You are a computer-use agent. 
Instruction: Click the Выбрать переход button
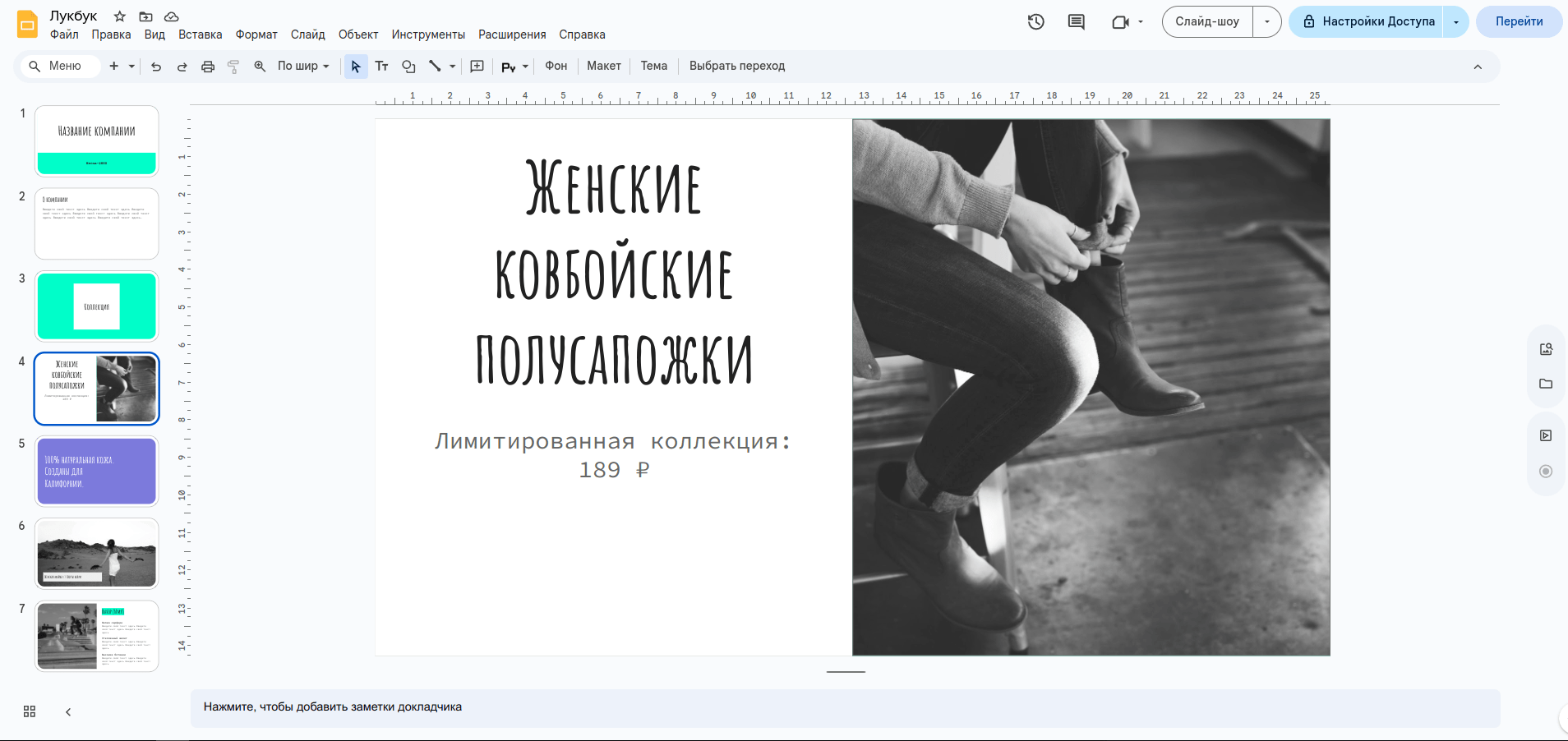point(736,67)
